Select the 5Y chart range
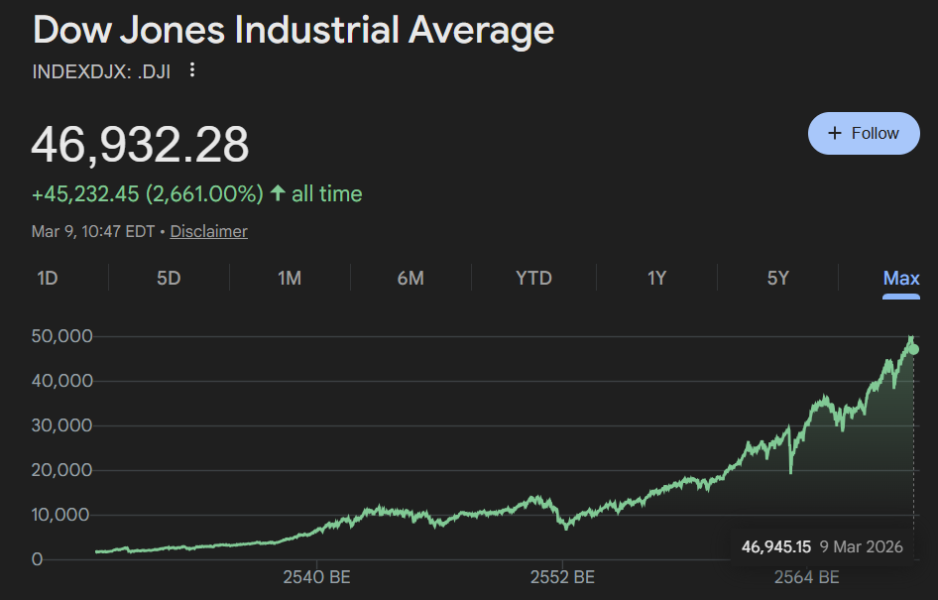 click(x=777, y=278)
